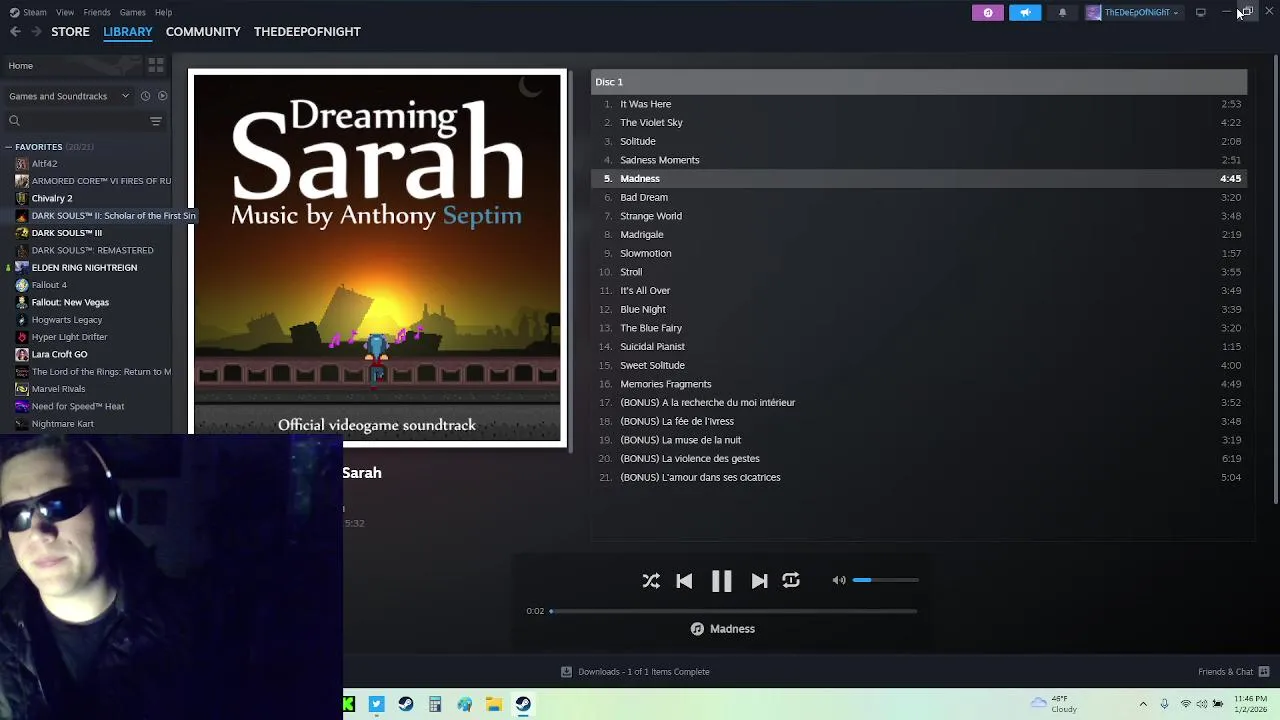Play bonus track La violence des gestes
The height and width of the screenshot is (720, 1280).
919,459
